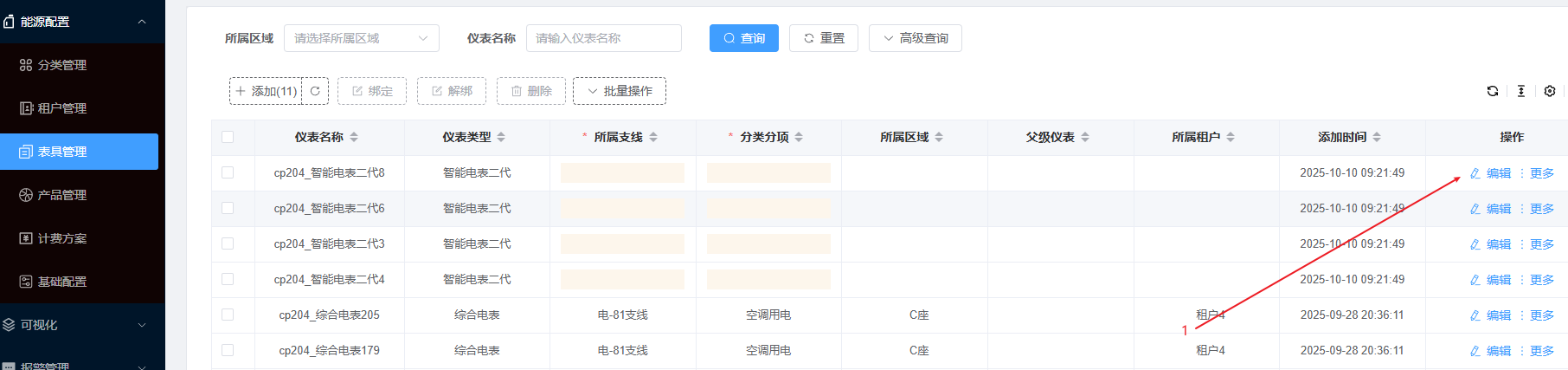Sort by 所属支线 column
1568x370 pixels.
(653, 137)
